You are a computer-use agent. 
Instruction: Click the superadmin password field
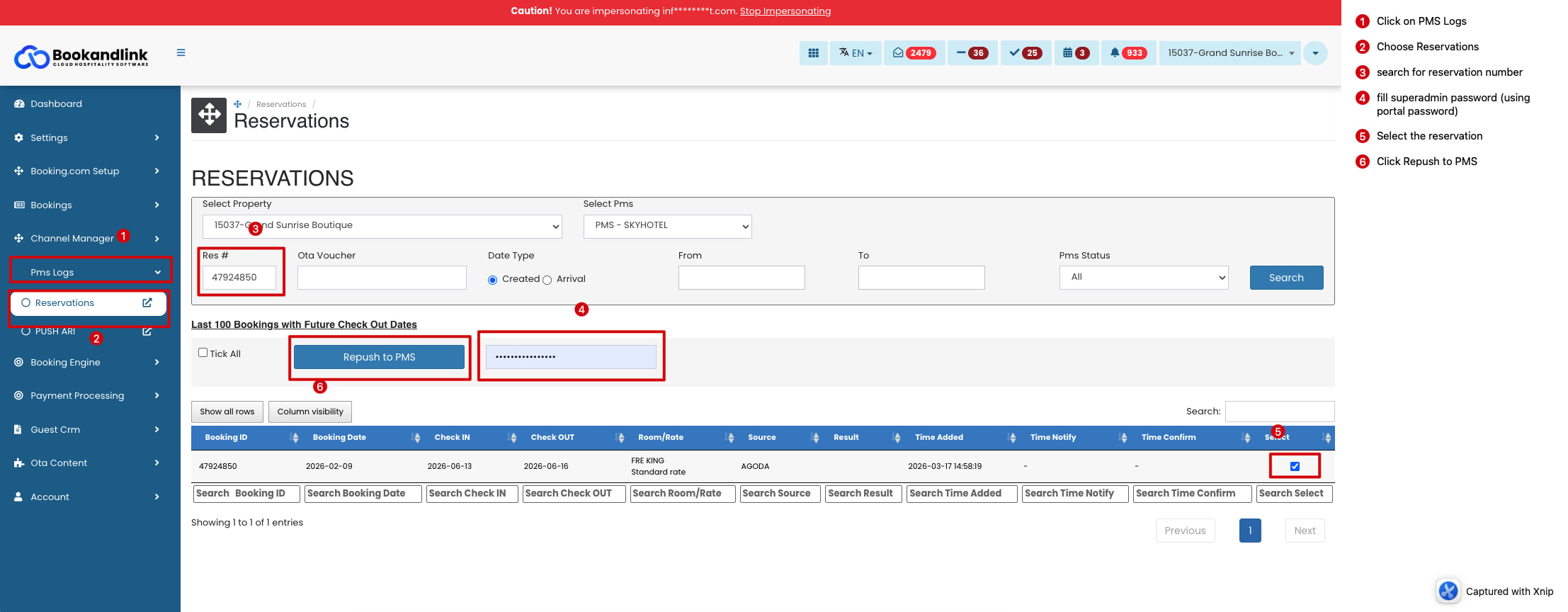tap(571, 356)
